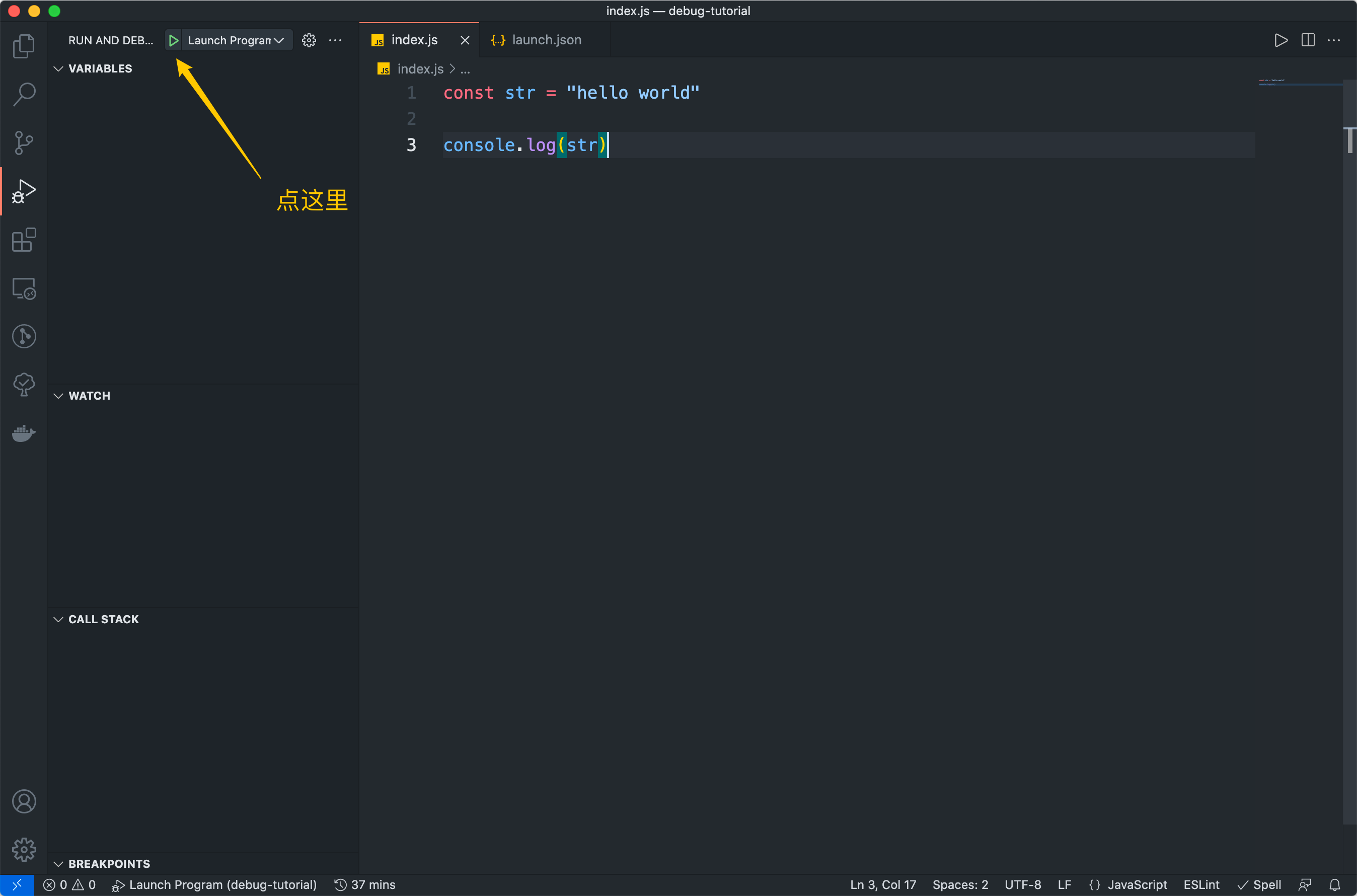
Task: Open the Explorer view icon
Action: (x=24, y=46)
